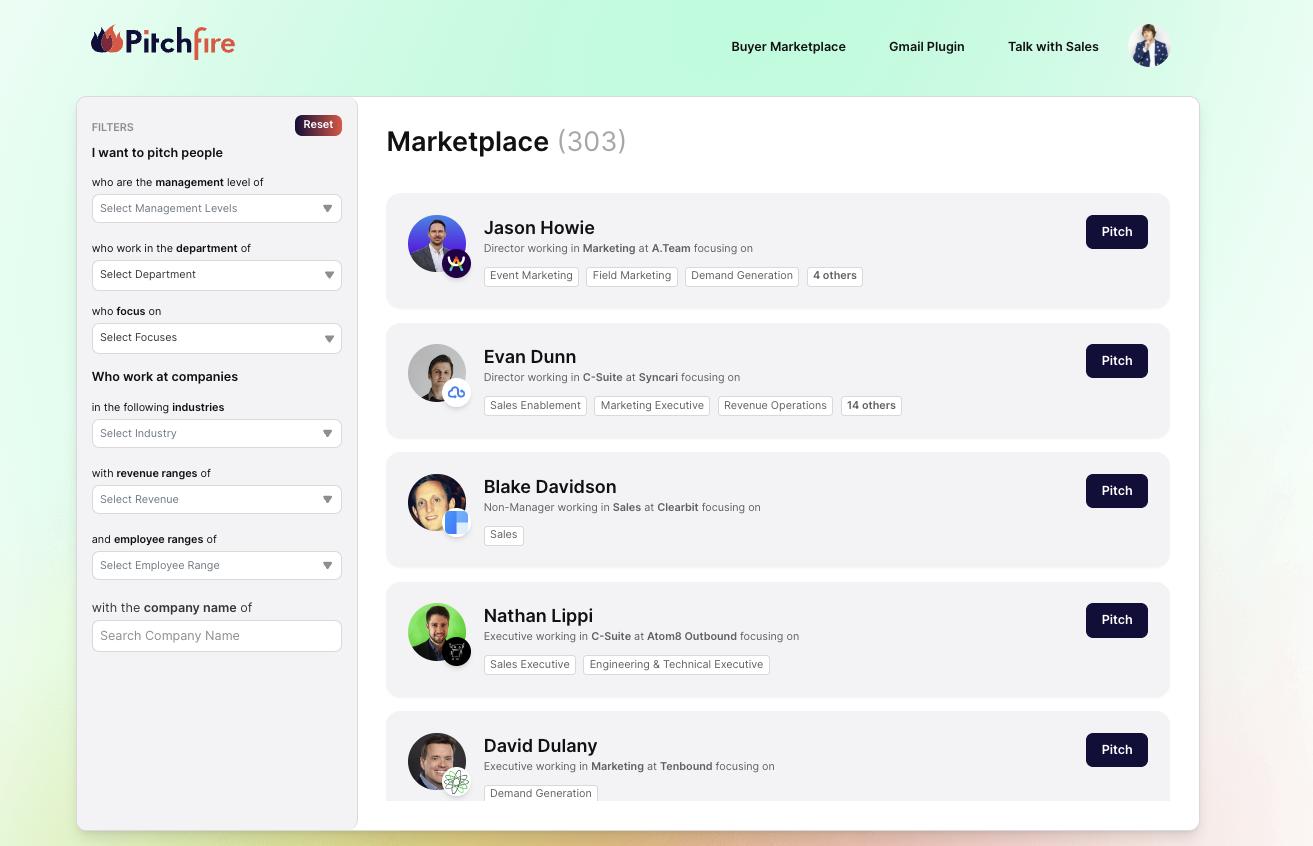The height and width of the screenshot is (846, 1313).
Task: Open the Select Industry dropdown
Action: point(217,434)
